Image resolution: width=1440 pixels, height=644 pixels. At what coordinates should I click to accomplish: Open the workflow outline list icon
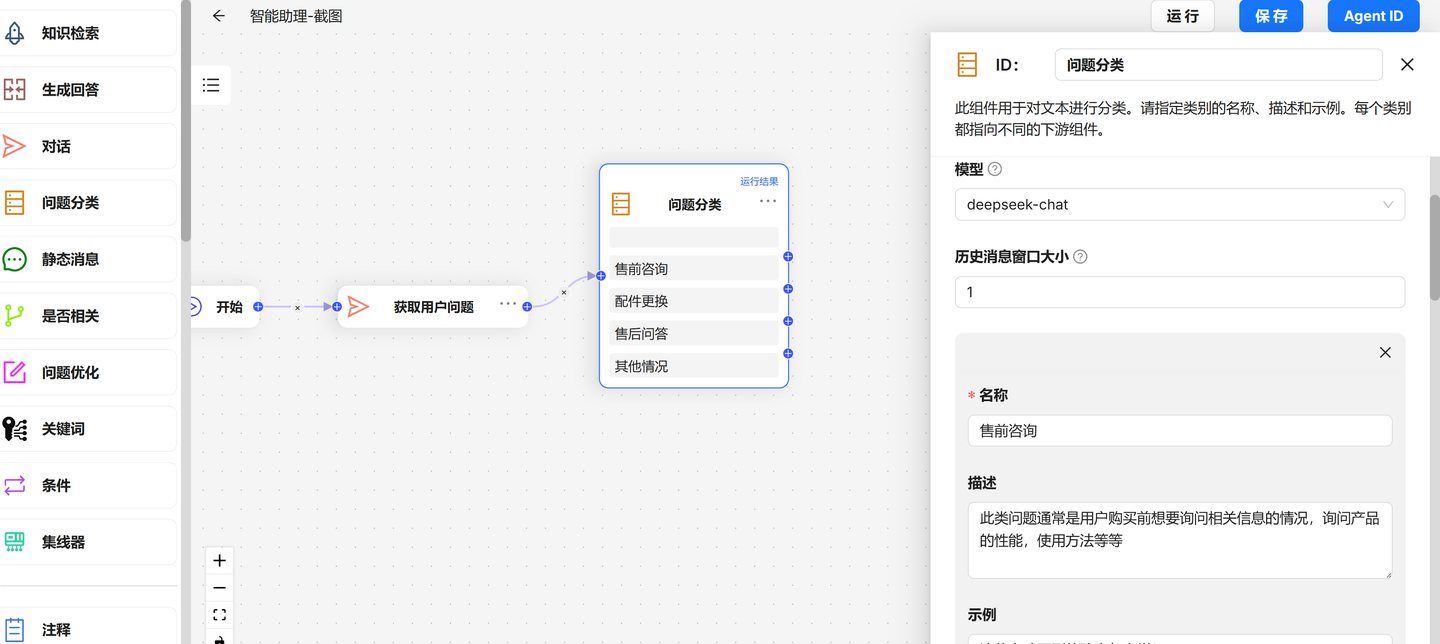click(210, 85)
